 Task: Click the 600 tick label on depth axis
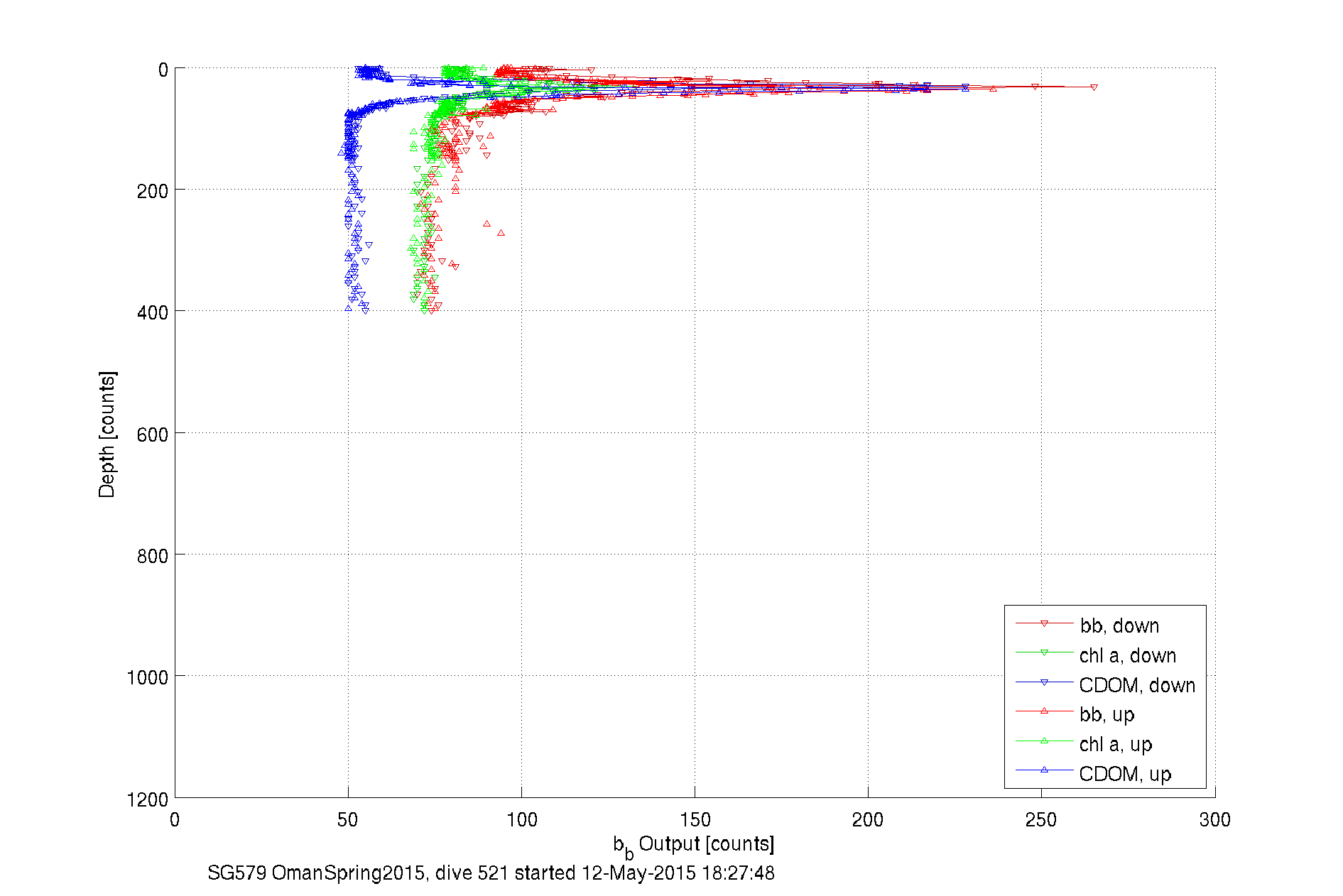152,435
